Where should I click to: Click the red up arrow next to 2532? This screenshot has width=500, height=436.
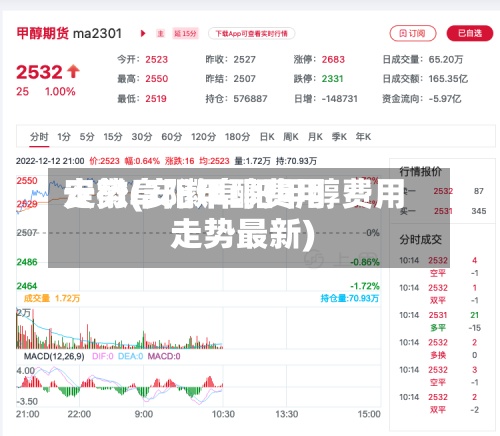point(73,72)
